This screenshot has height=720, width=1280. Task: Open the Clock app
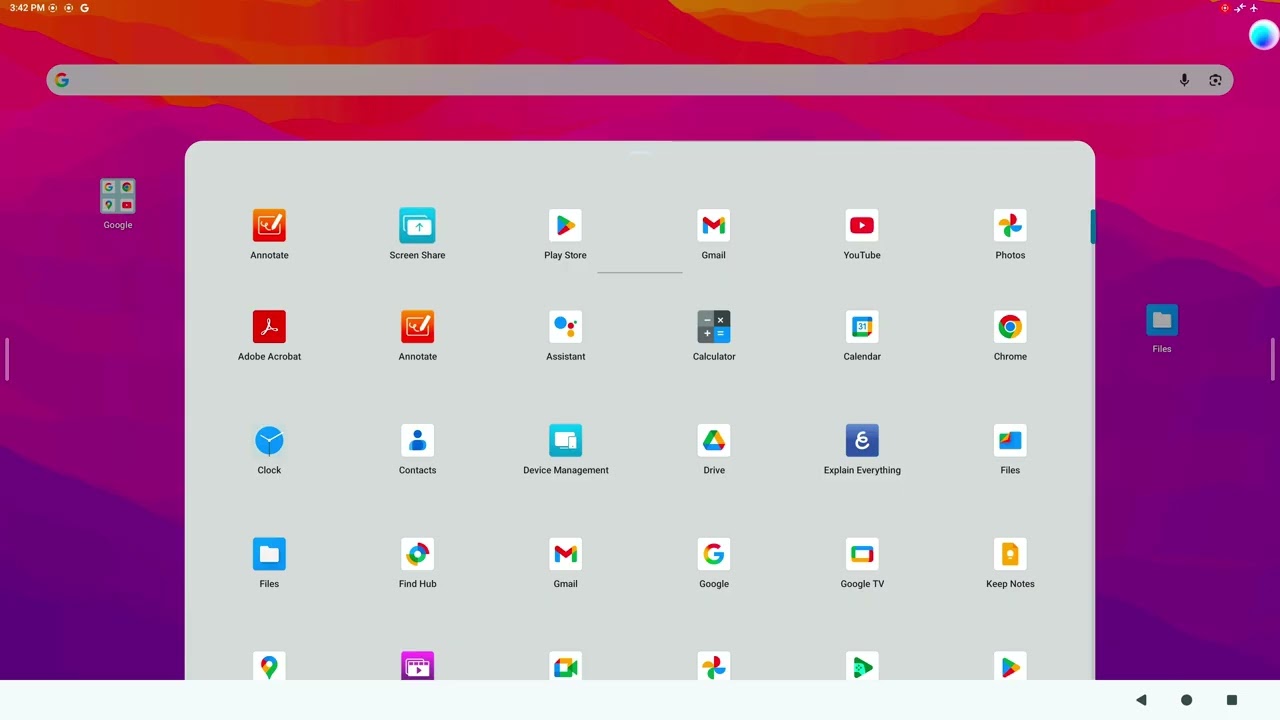269,441
